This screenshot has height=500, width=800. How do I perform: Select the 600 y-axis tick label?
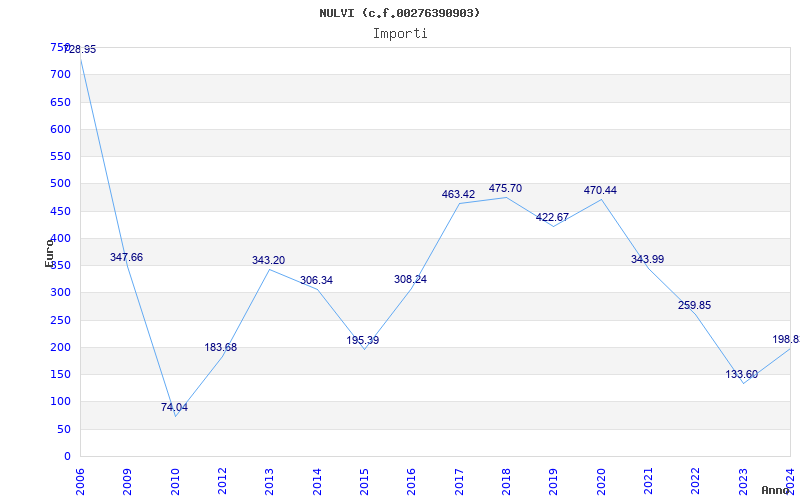[x=60, y=129]
